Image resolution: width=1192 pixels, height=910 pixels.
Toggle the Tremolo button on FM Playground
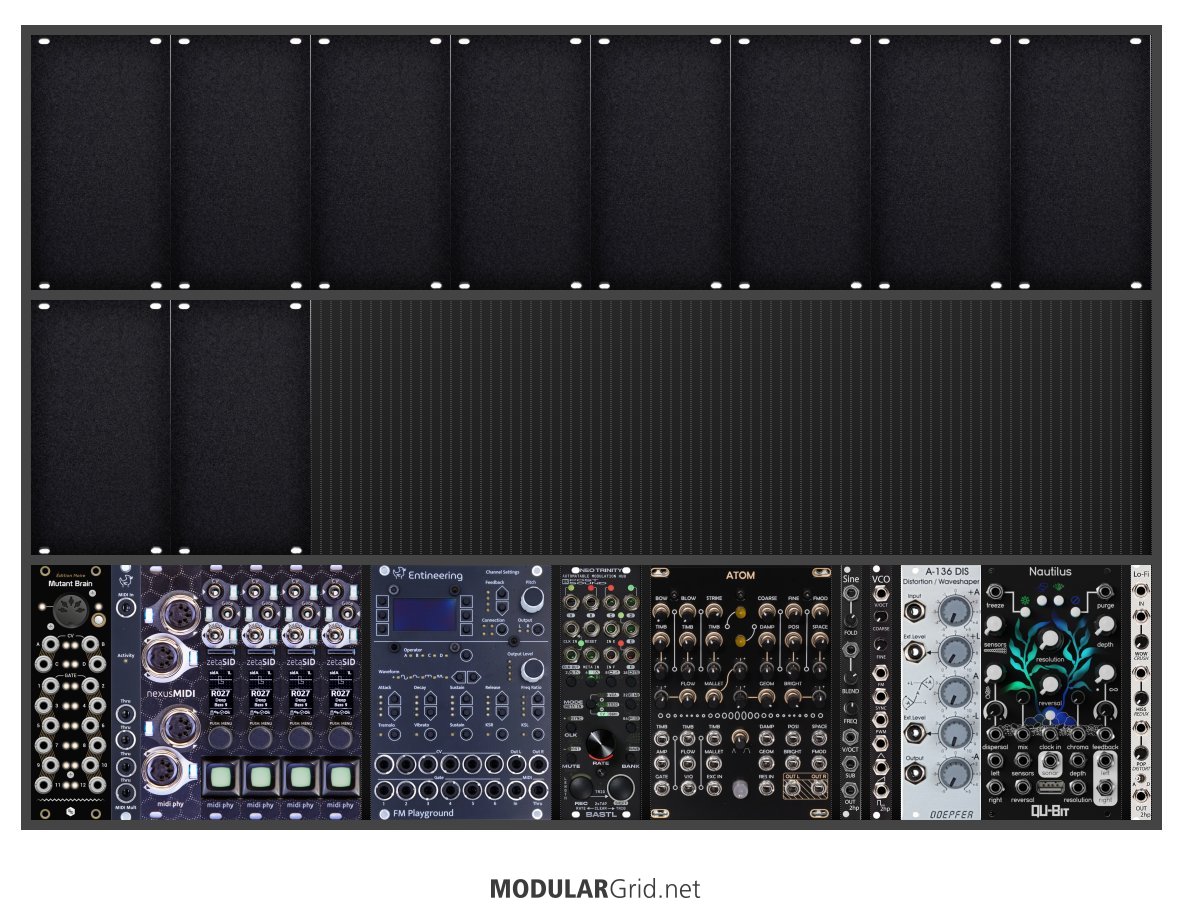coord(395,734)
